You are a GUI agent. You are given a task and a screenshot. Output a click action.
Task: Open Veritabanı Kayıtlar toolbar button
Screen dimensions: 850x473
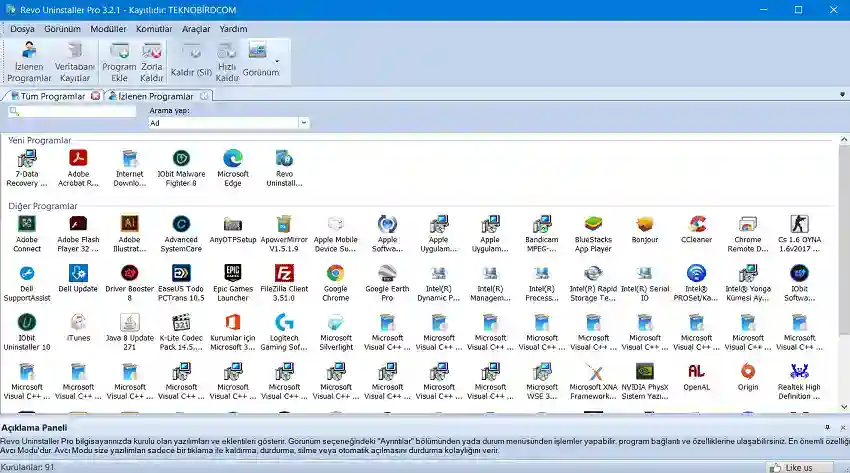click(x=75, y=62)
